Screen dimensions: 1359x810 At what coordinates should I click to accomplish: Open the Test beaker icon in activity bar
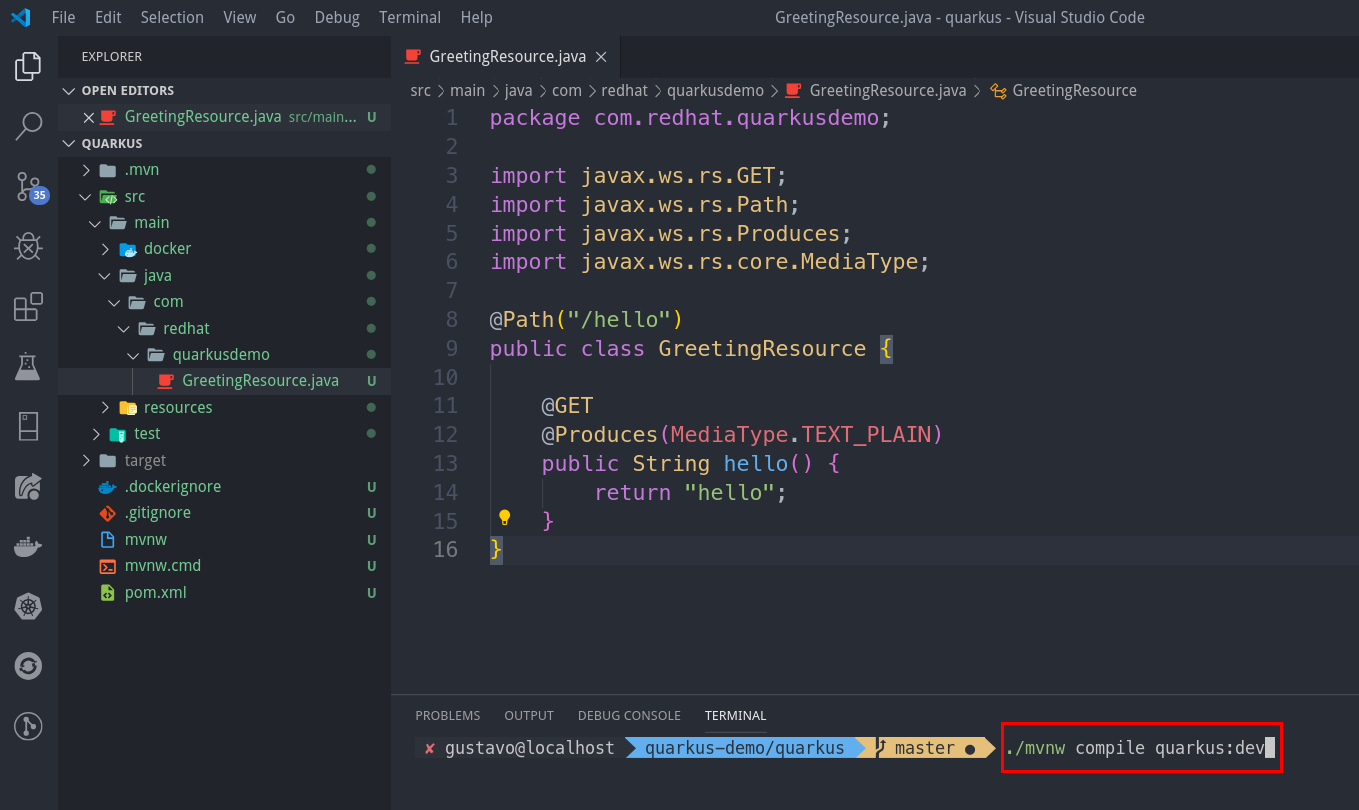28,366
